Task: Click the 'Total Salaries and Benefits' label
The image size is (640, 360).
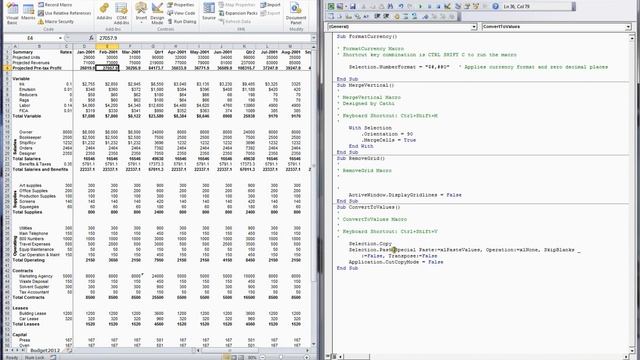Action: 40,169
